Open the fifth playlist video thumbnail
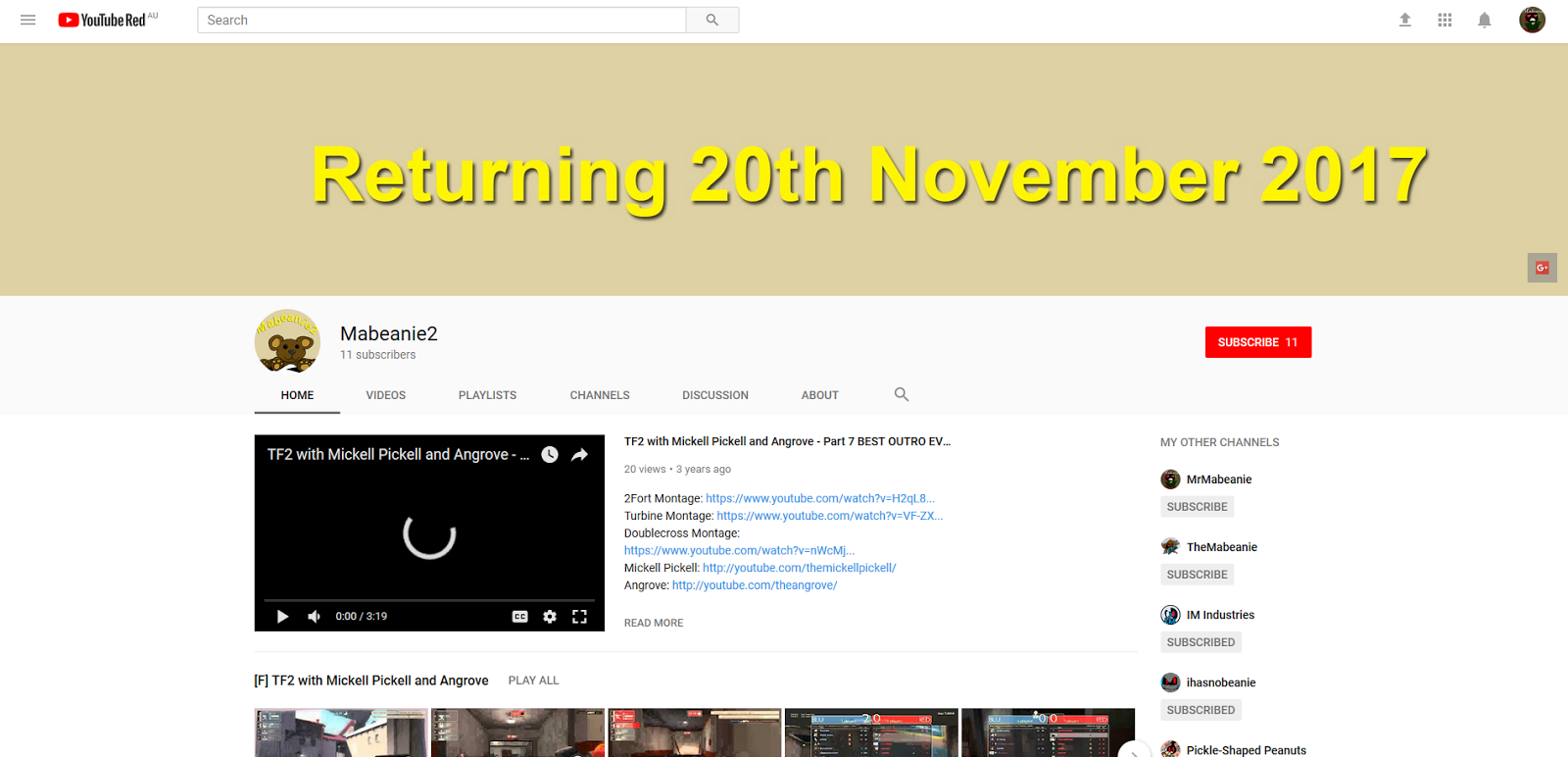The height and width of the screenshot is (757, 1568). coord(1048,732)
